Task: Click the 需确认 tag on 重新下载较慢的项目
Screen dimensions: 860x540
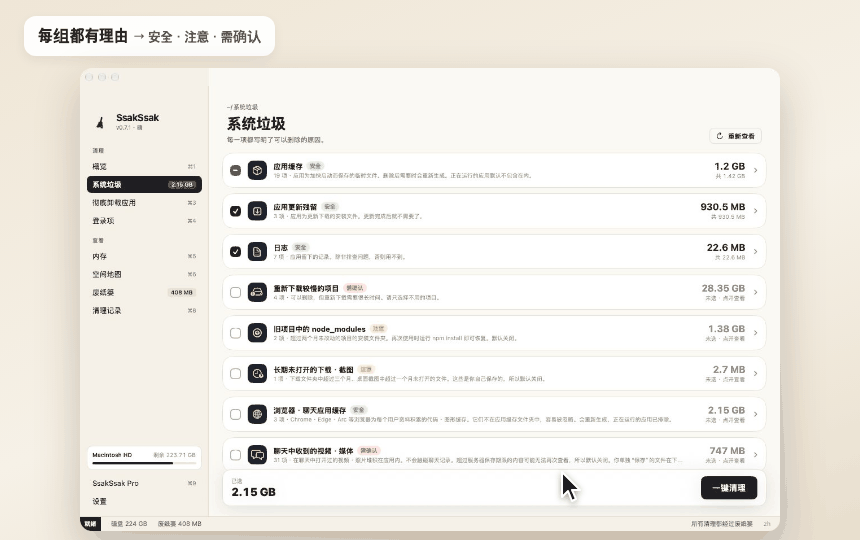Action: 354,288
